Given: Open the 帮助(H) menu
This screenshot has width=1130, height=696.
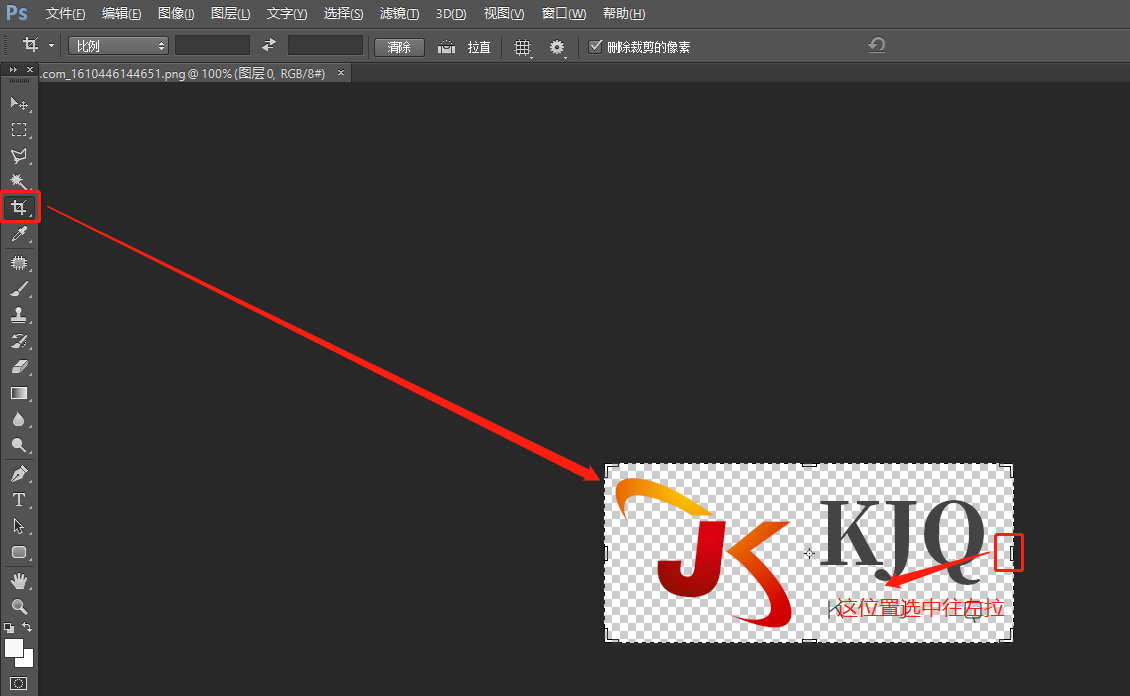Looking at the screenshot, I should [623, 14].
